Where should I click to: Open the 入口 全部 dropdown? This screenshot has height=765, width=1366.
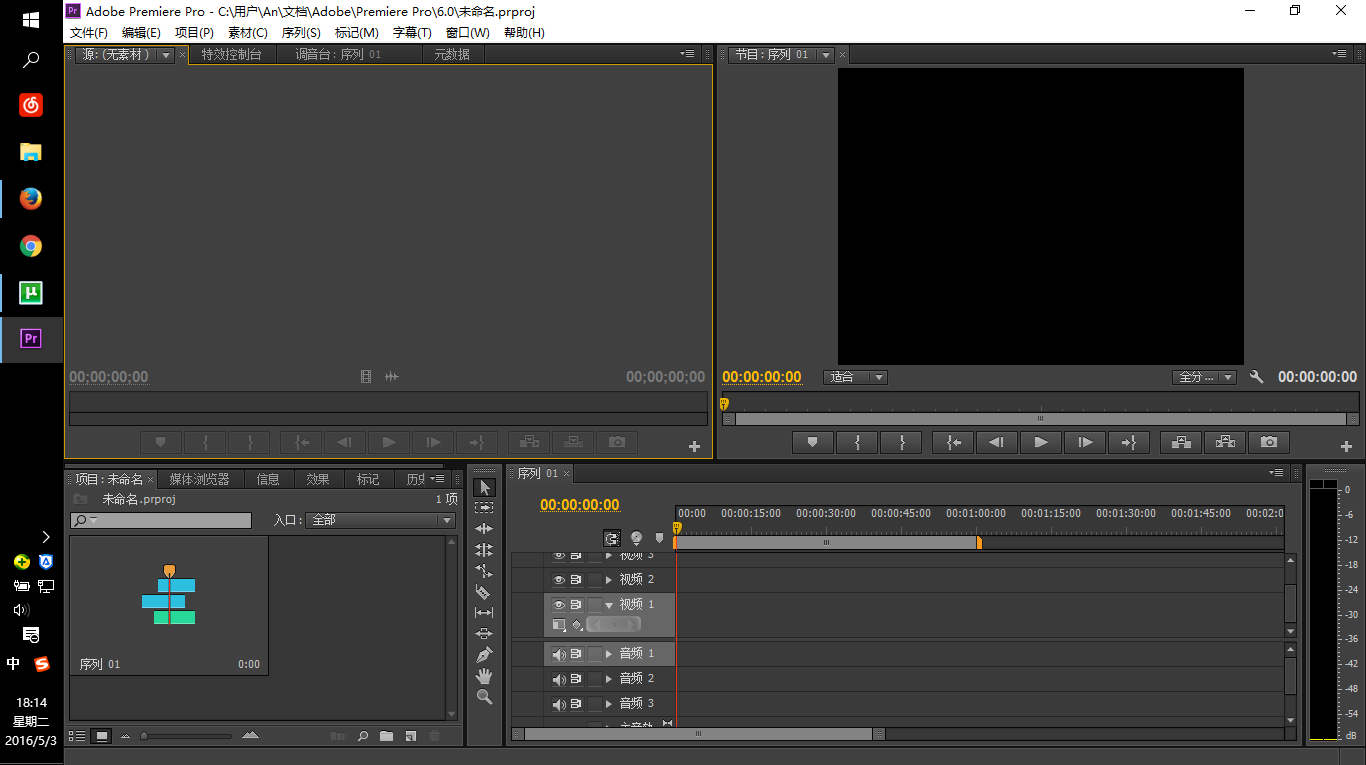click(380, 520)
